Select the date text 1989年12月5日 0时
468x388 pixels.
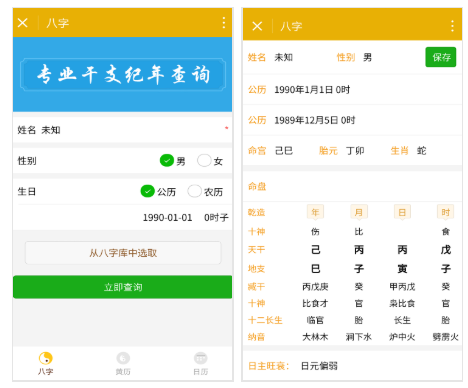pos(315,120)
